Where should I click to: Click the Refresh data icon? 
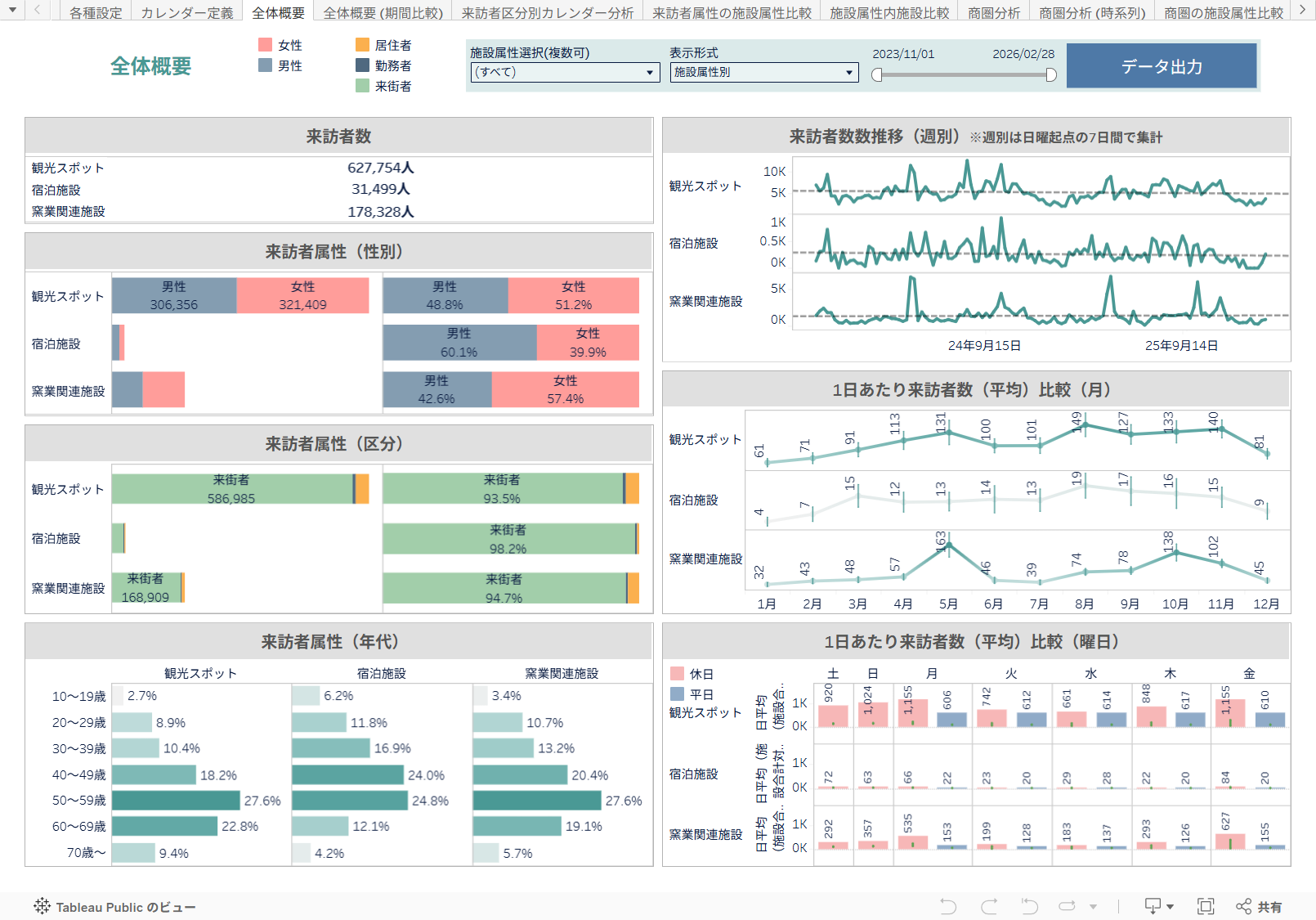click(1067, 906)
